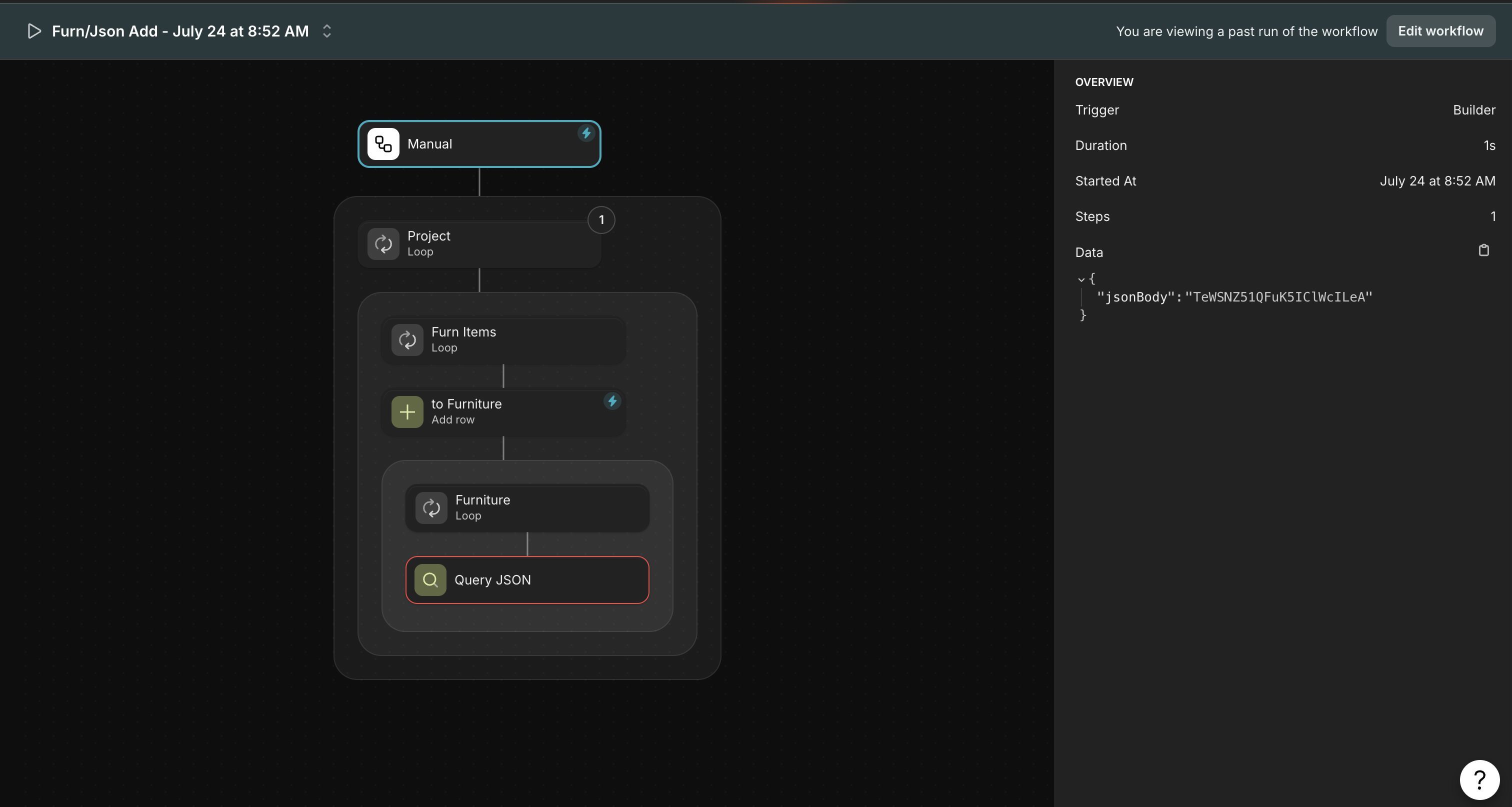Image resolution: width=1512 pixels, height=807 pixels.
Task: Select the Furn Items Loop node
Action: 503,340
